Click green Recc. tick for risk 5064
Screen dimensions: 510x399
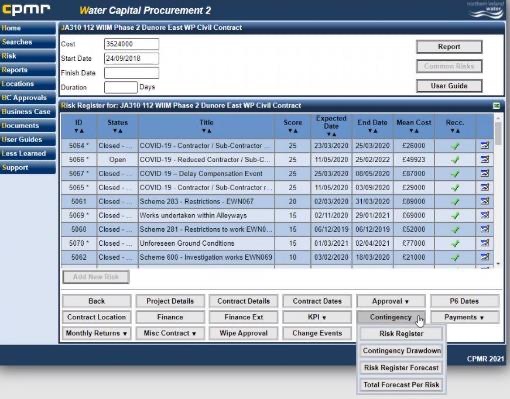tap(455, 146)
